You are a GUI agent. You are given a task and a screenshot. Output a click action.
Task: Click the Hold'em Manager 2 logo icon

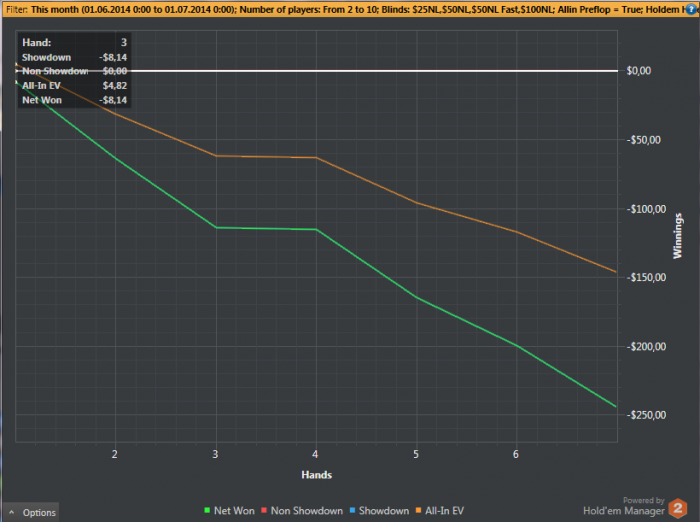tap(678, 509)
